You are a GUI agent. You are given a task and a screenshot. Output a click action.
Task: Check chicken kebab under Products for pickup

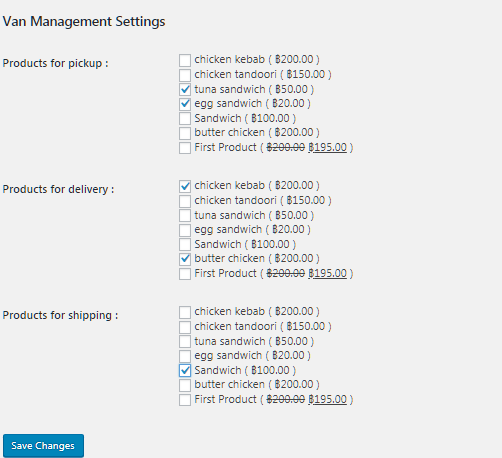click(185, 60)
